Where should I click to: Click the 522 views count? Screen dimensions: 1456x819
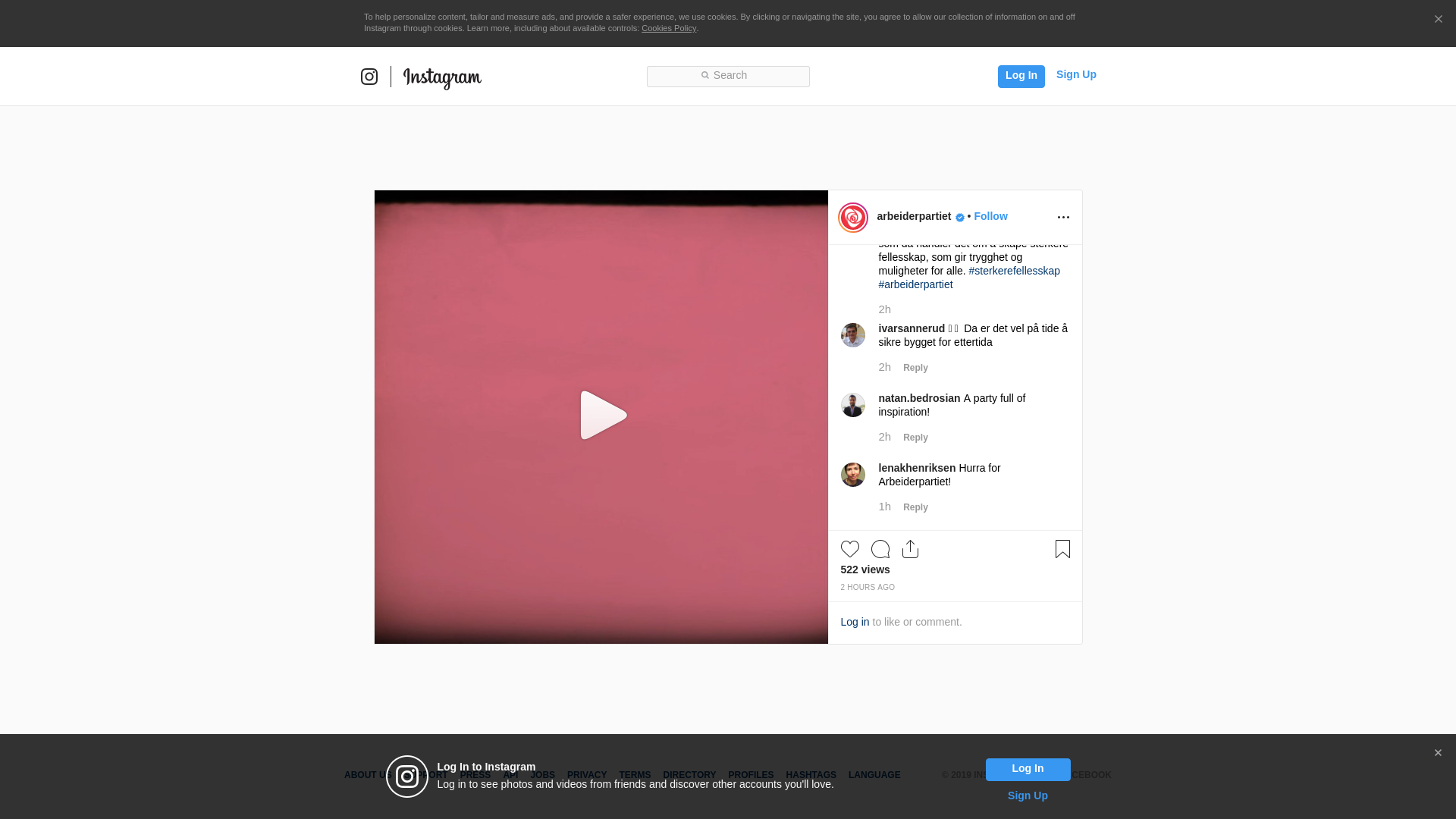coord(865,570)
